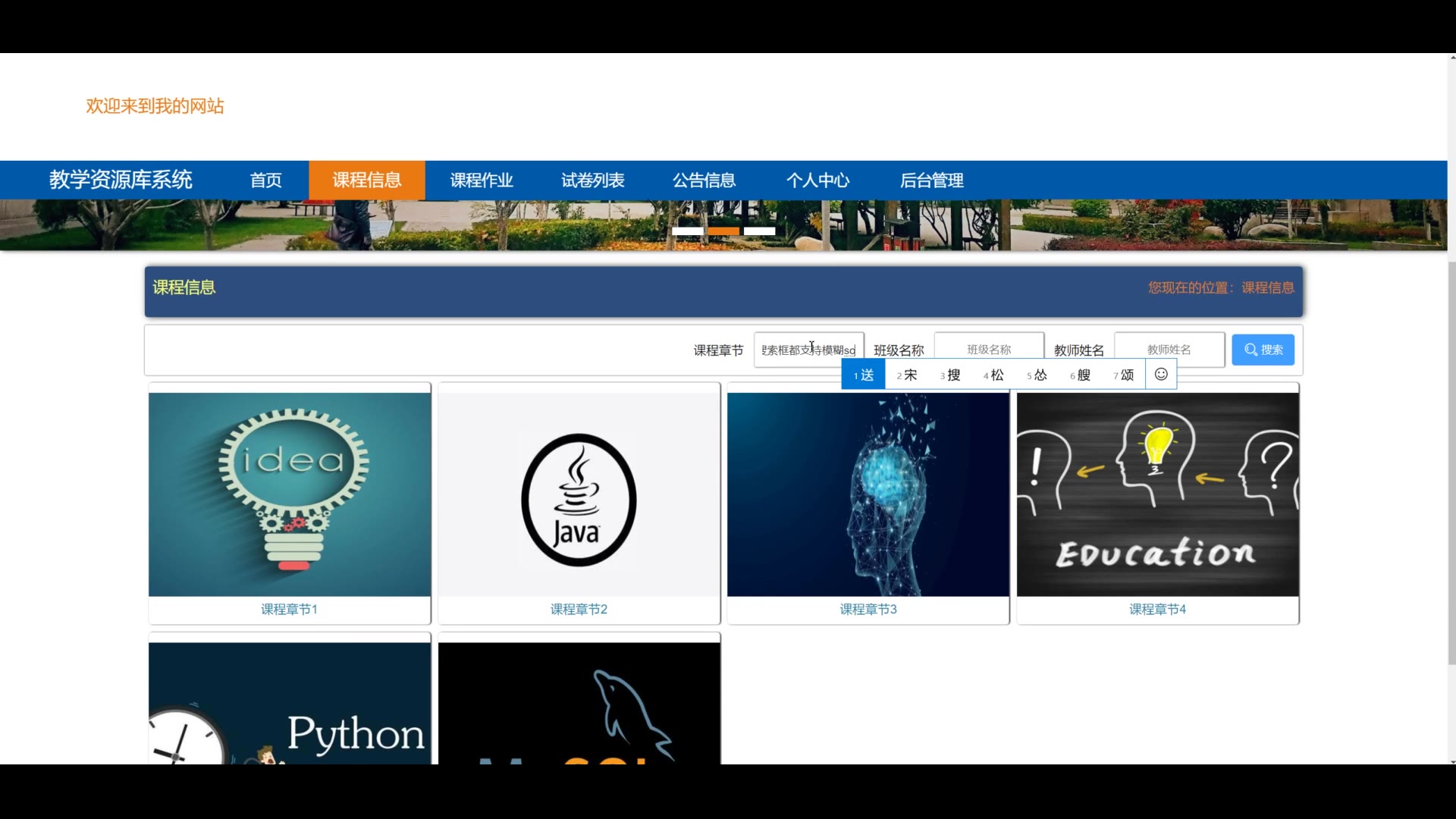Click the page vertical scrollbar
Viewport: 1456px width, 819px height.
pyautogui.click(x=1451, y=463)
